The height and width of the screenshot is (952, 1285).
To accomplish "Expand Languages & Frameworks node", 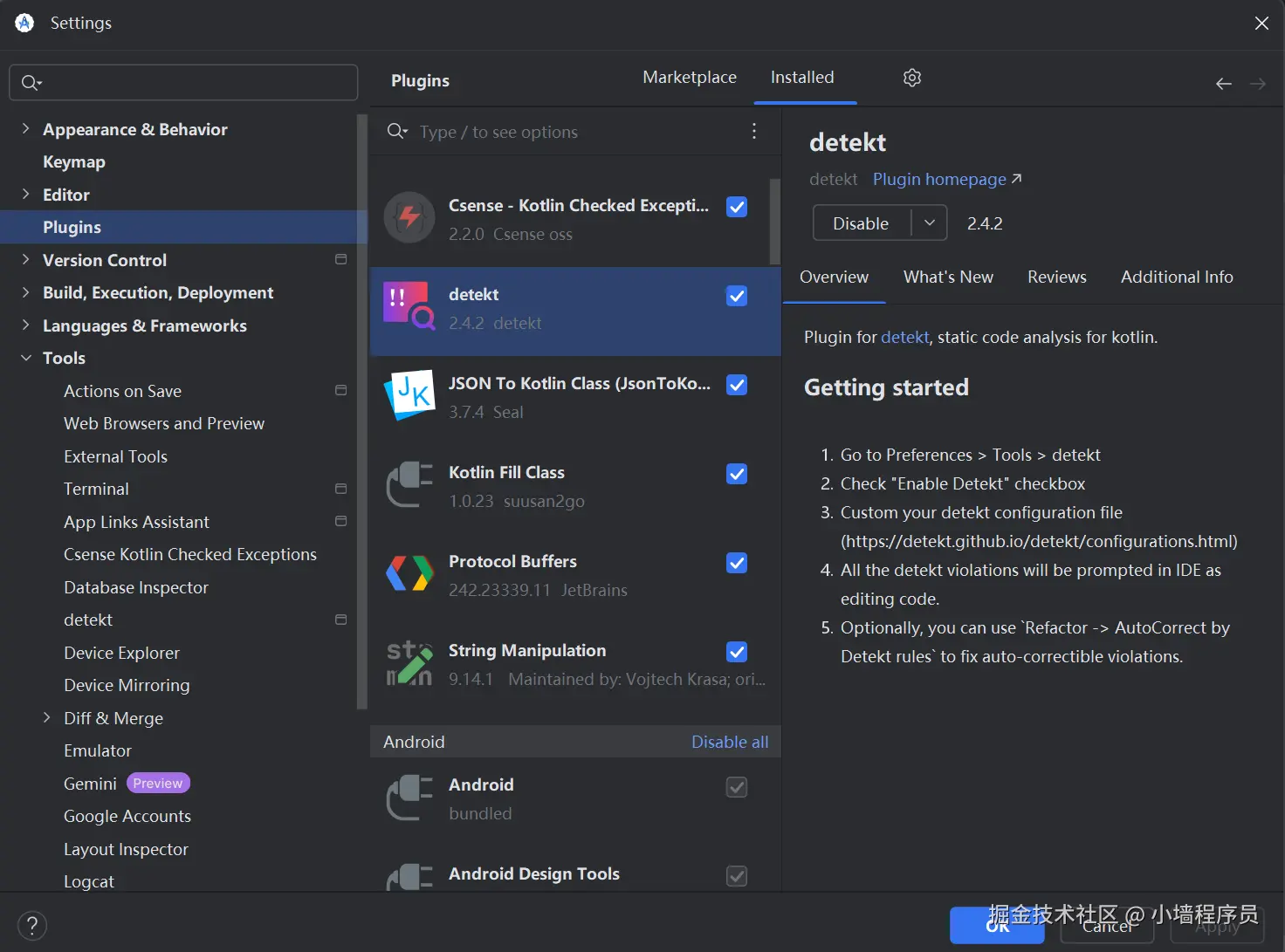I will click(x=25, y=325).
